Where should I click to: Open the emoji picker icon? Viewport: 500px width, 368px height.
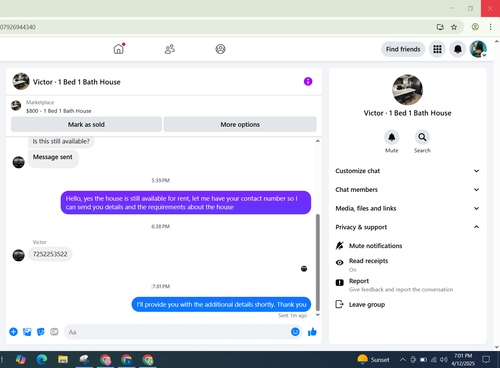coord(295,332)
